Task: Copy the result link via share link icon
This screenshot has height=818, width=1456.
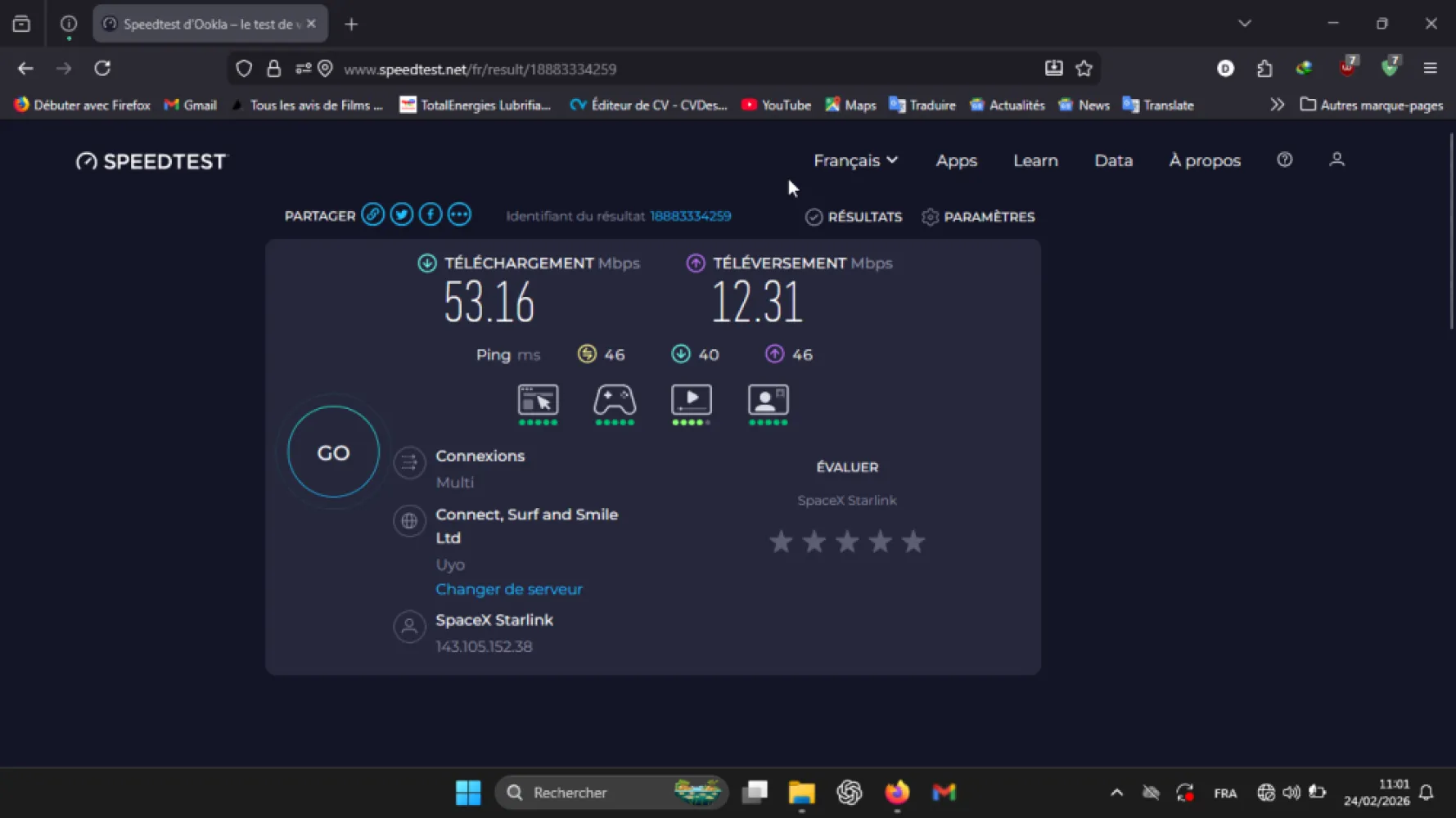Action: 372,215
